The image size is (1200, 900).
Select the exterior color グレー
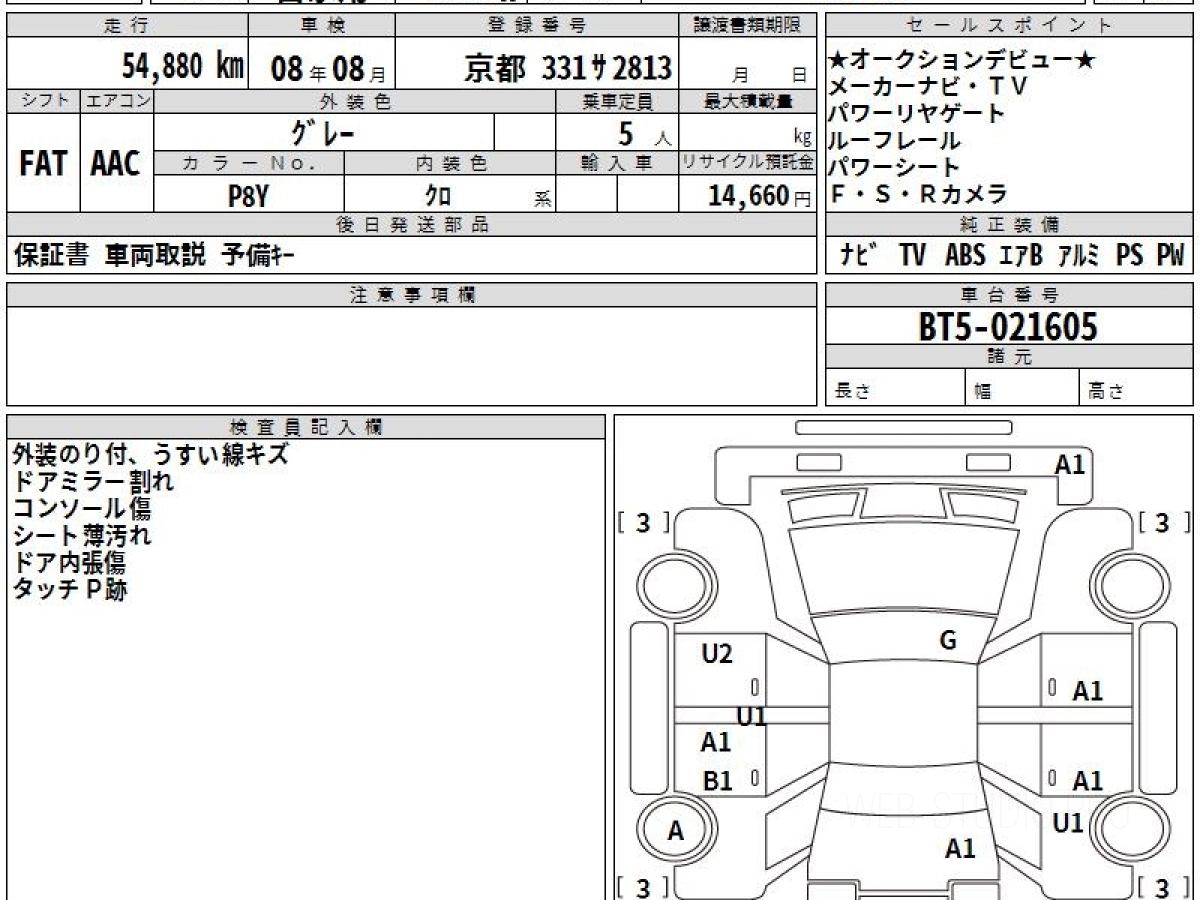(323, 132)
